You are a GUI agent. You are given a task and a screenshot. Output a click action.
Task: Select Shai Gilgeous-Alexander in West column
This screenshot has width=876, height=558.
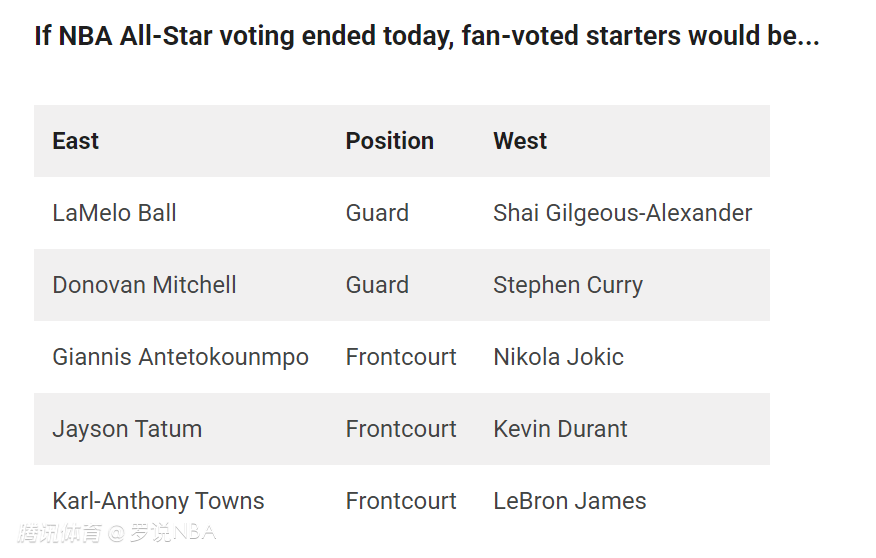pyautogui.click(x=622, y=213)
